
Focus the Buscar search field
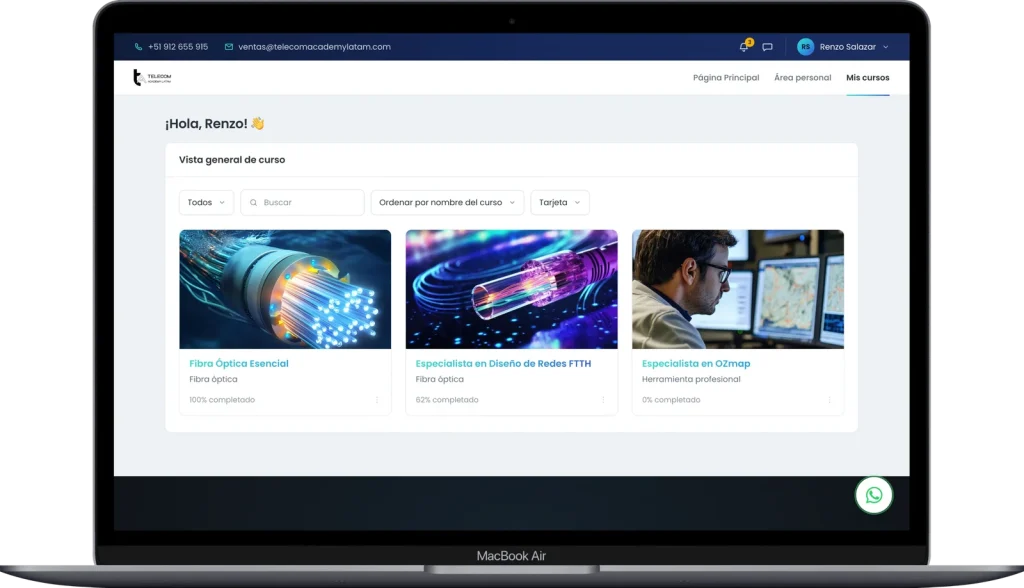point(302,203)
